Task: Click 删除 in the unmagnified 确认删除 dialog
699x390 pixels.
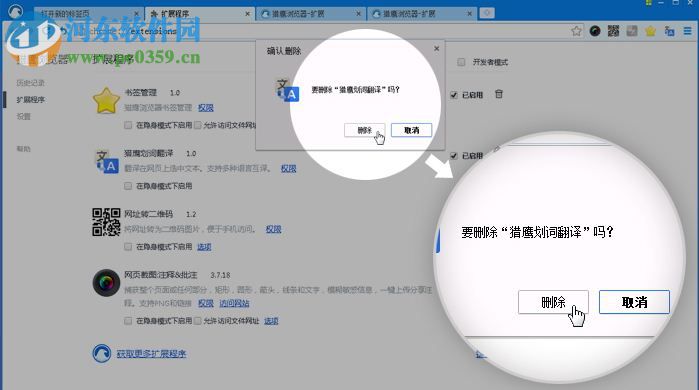Action: 364,130
